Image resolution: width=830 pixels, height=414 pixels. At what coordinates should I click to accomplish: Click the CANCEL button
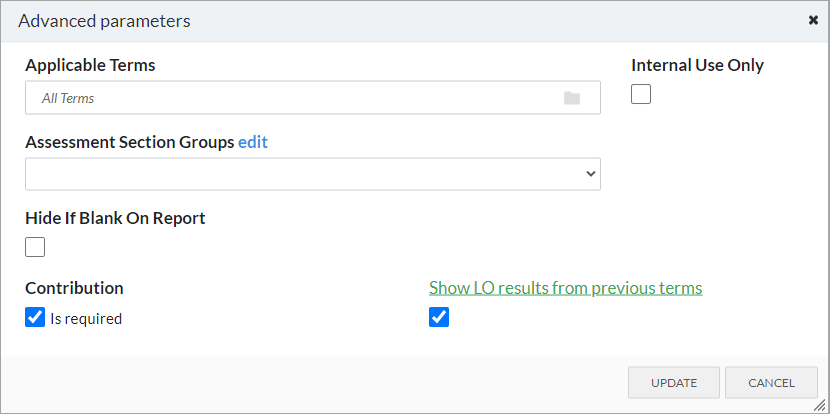coord(771,383)
